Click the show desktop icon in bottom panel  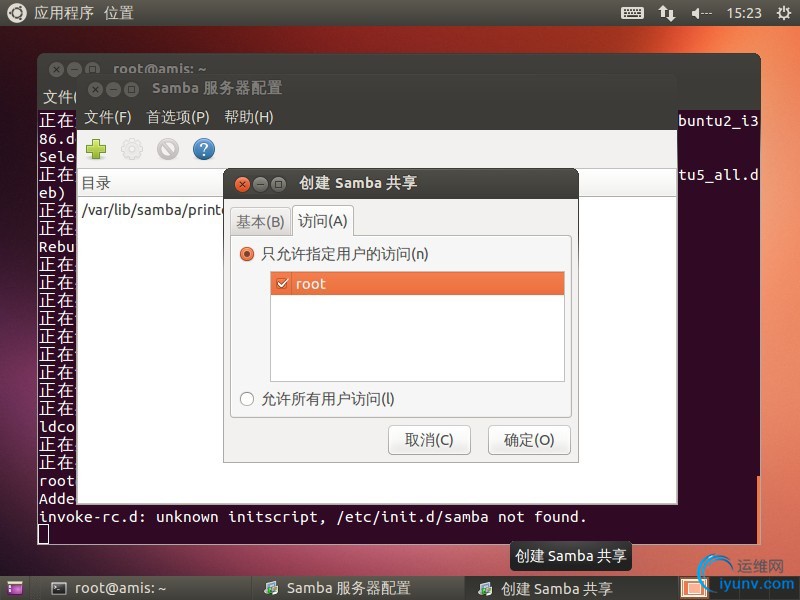tap(15, 588)
